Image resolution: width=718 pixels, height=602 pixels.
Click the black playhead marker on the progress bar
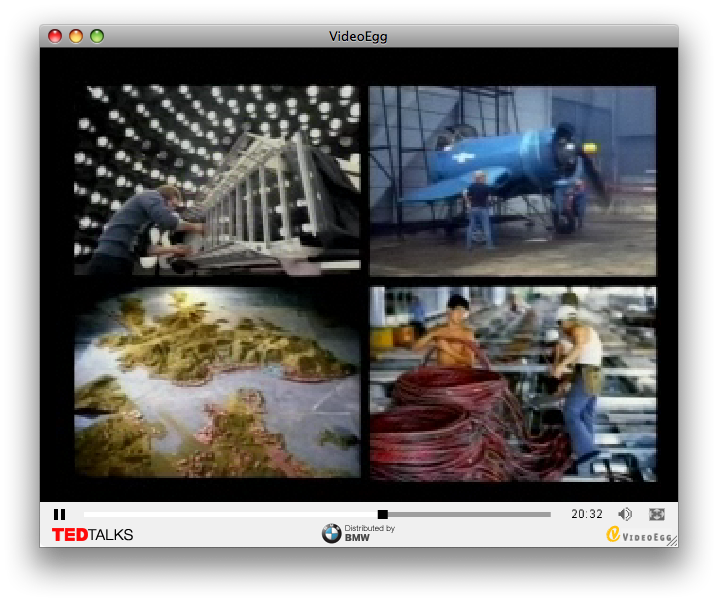[x=383, y=514]
